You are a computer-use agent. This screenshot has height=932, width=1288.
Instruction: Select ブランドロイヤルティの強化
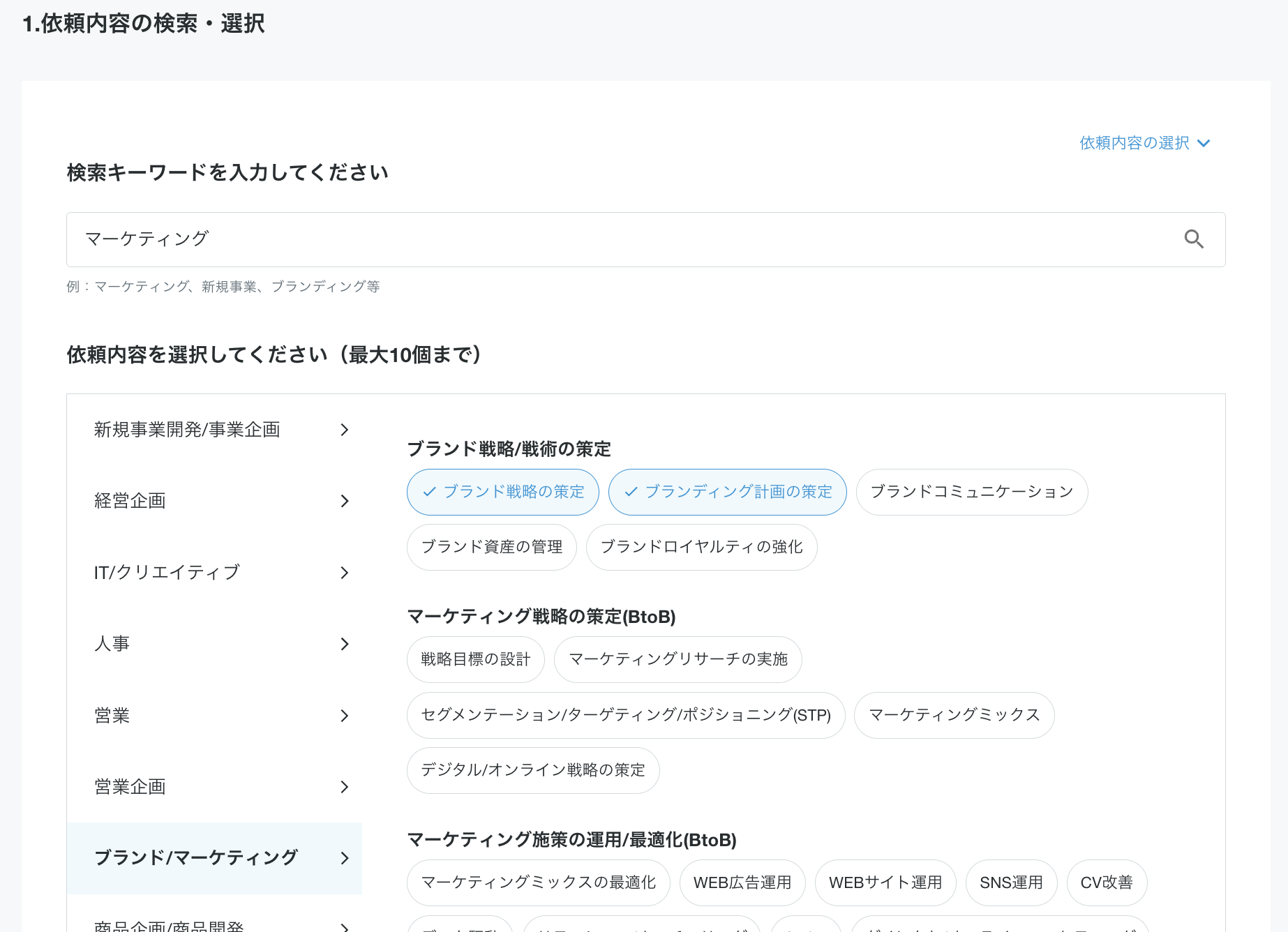tap(701, 547)
